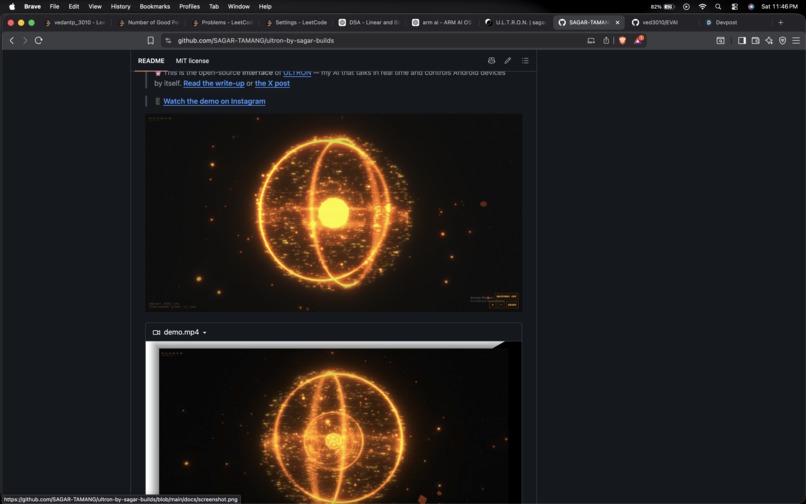Switch to the vedantp_3010 LeetCode tab
Screen dimensions: 806x504
75,23
